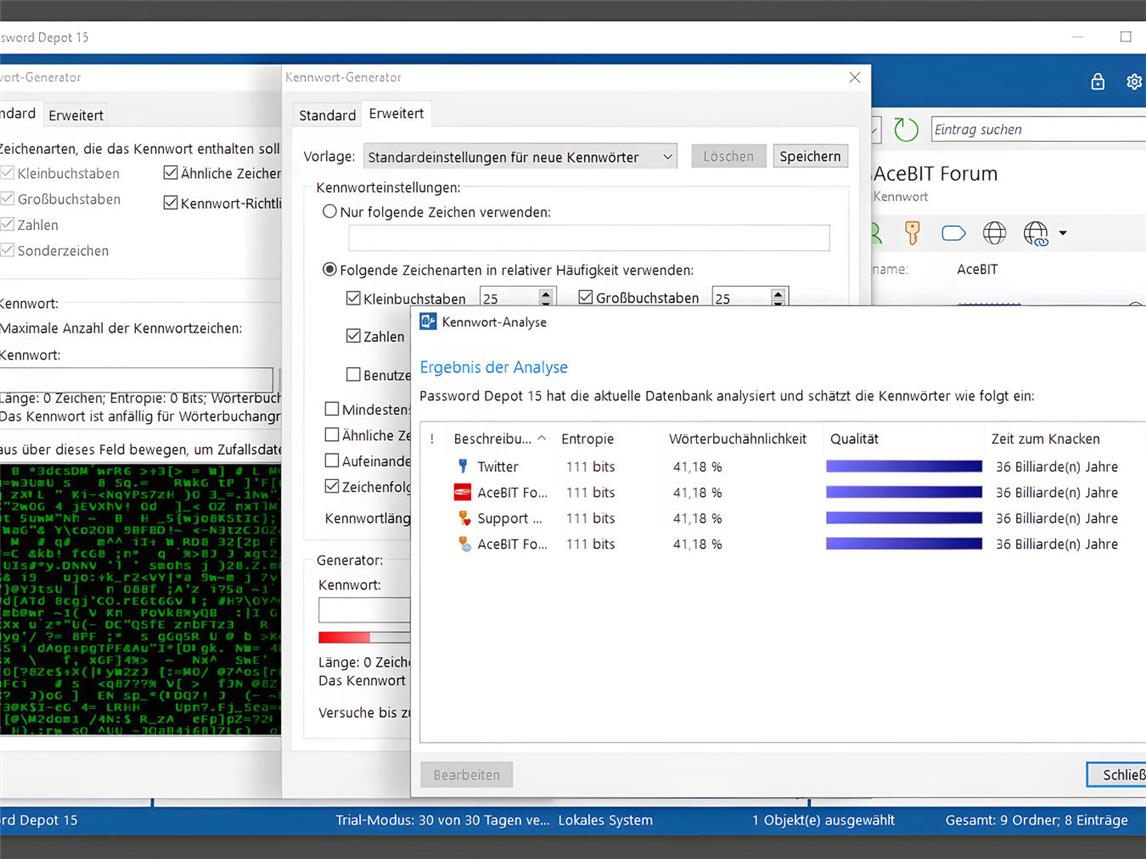
Task: Click the blue tag label icon
Action: [x=953, y=233]
